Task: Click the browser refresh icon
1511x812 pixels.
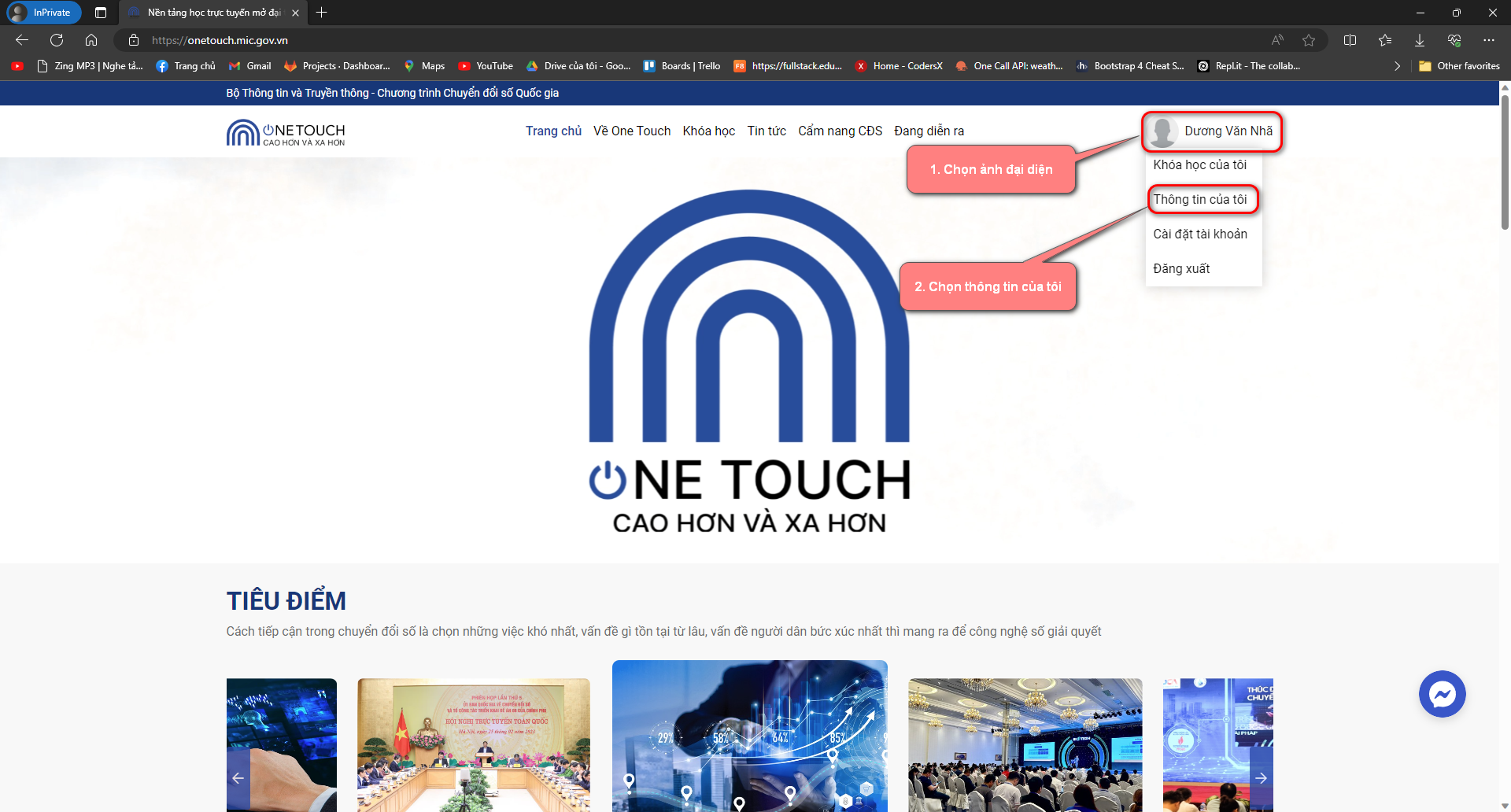Action: (x=57, y=40)
